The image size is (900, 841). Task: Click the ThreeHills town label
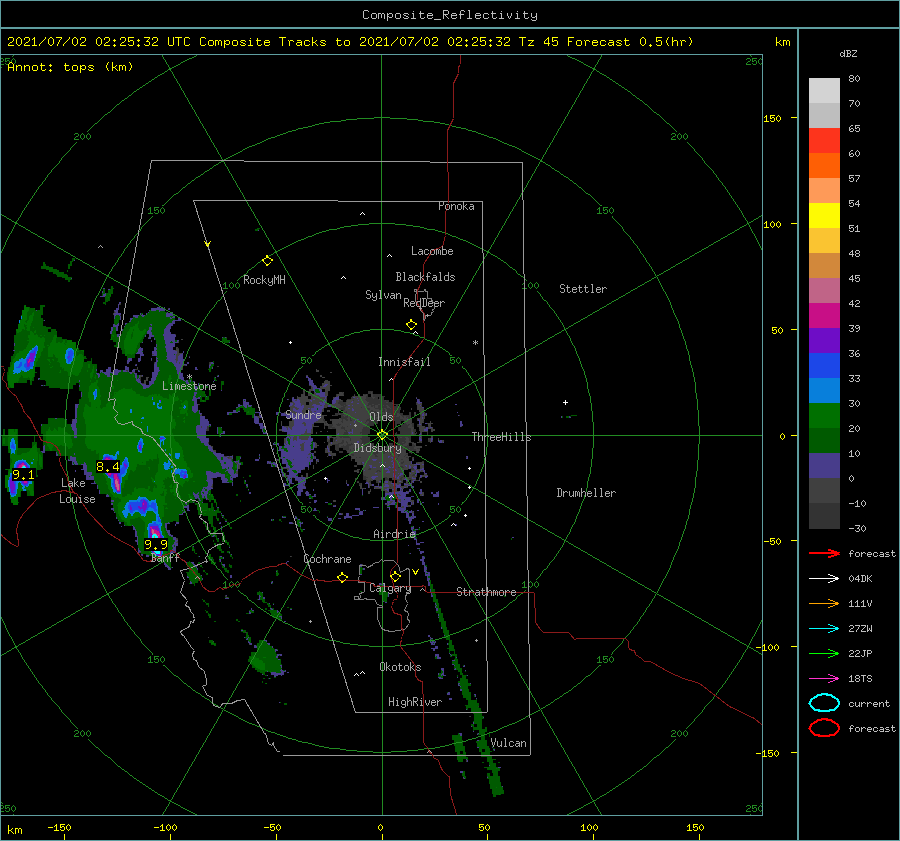pos(502,437)
